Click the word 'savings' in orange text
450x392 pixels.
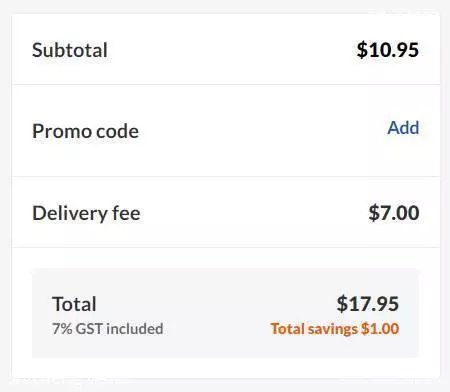pyautogui.click(x=333, y=329)
